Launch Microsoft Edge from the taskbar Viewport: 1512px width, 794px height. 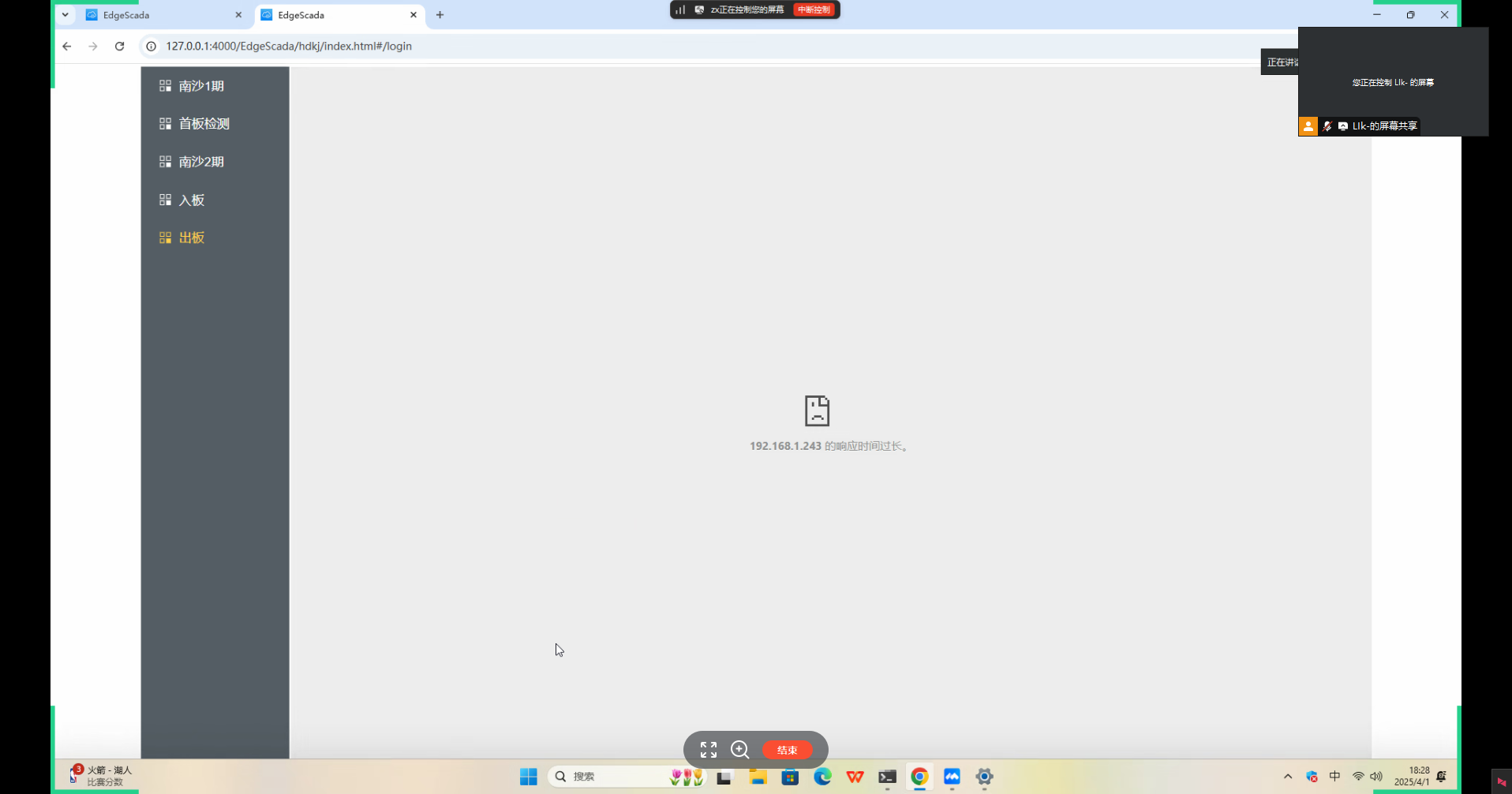(x=822, y=777)
